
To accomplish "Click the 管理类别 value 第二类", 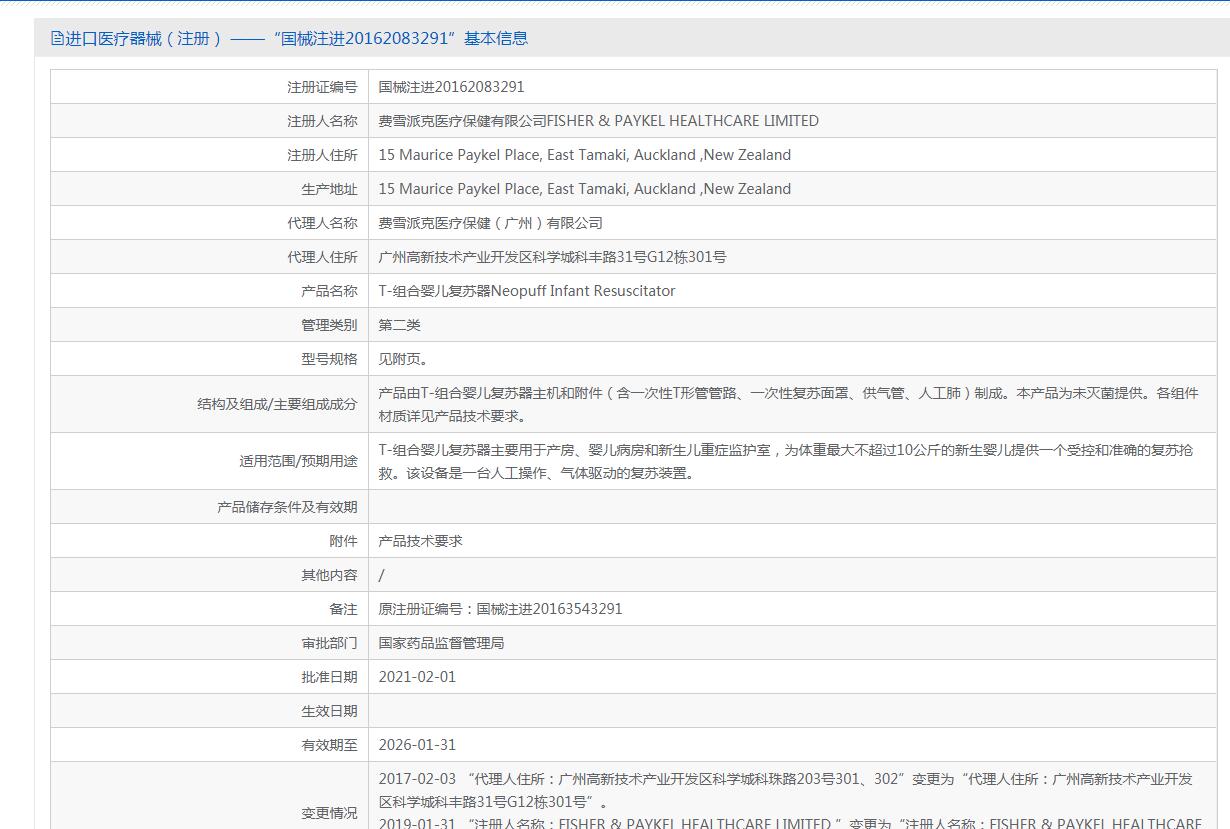I will pos(400,325).
